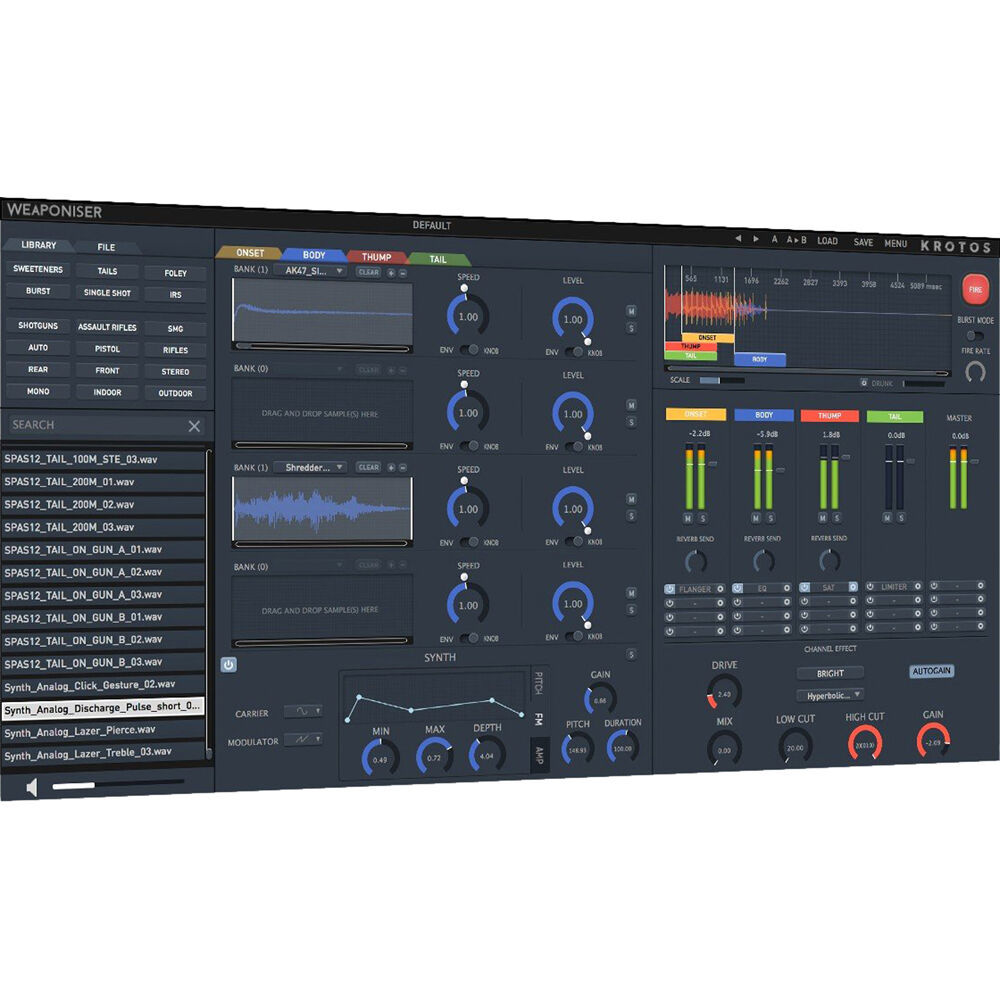Click the next preset arrow

tap(755, 239)
